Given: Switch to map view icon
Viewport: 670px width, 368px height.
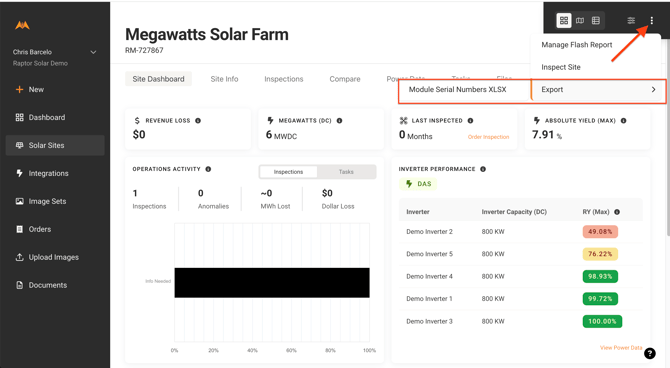Looking at the screenshot, I should (x=580, y=20).
